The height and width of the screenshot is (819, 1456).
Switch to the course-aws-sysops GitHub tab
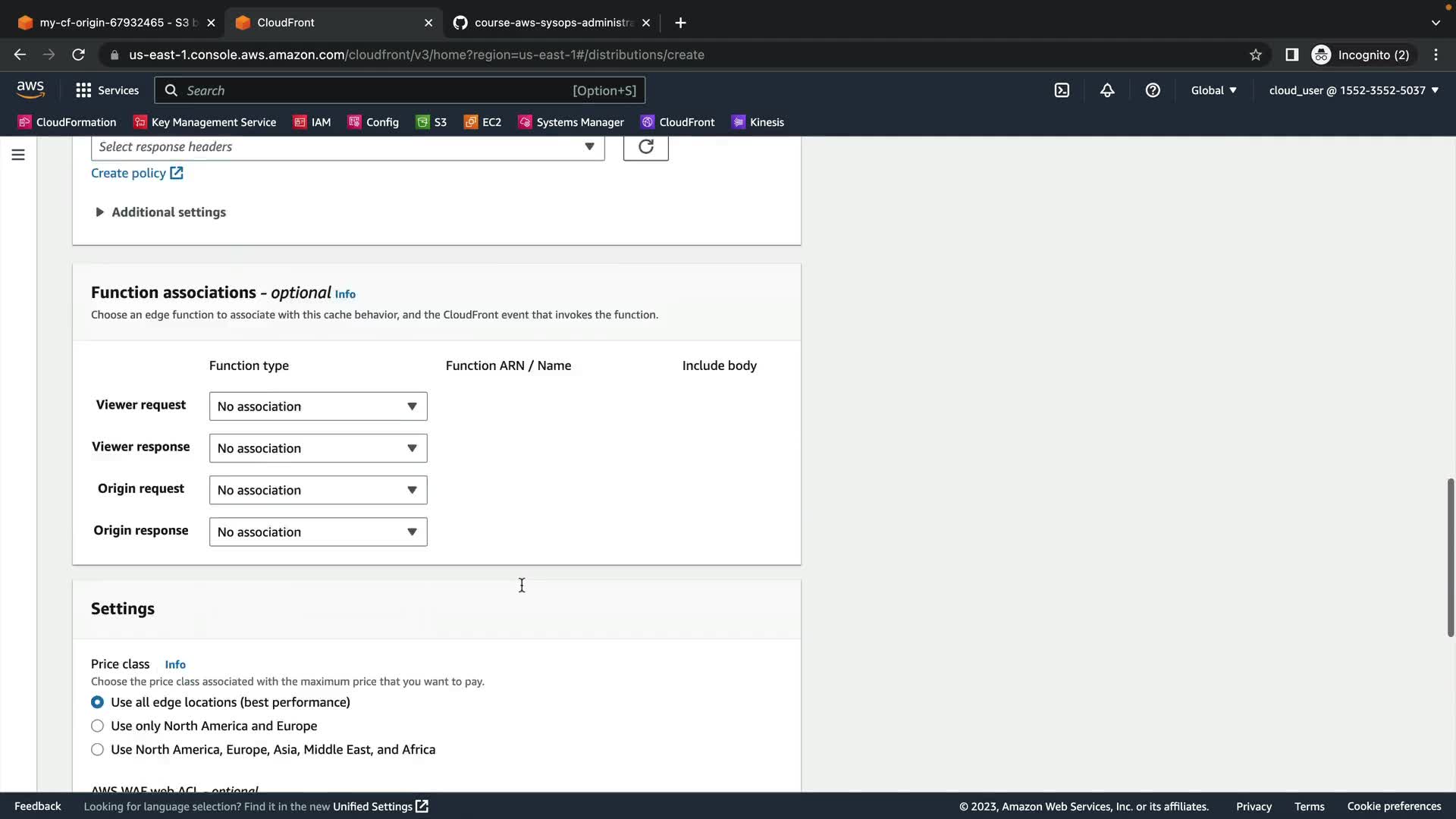pos(552,23)
